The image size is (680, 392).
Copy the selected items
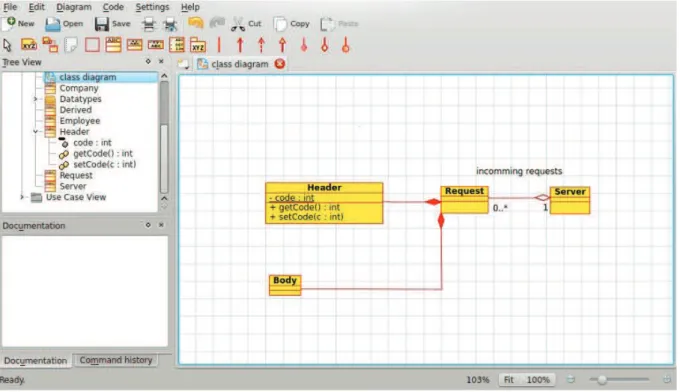[291, 23]
